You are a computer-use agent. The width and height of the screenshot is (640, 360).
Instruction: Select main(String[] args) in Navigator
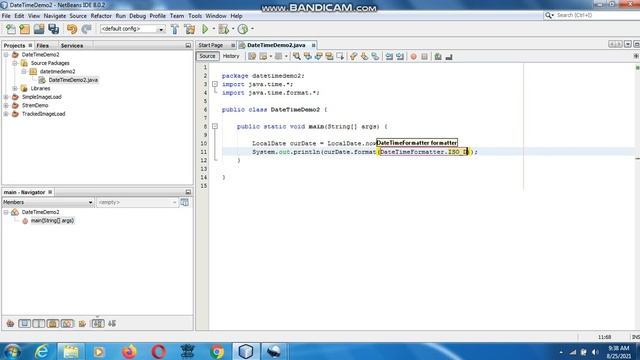[x=53, y=221]
